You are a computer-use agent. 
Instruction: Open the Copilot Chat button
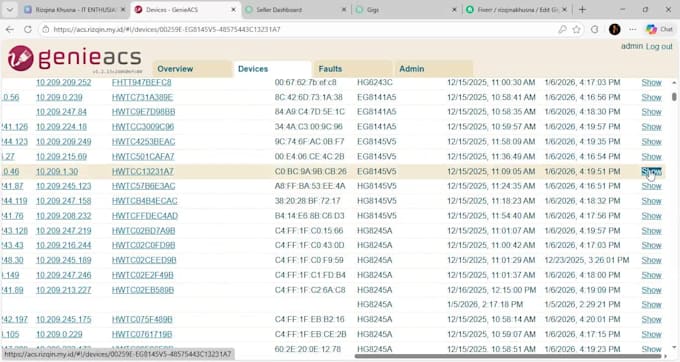click(659, 29)
